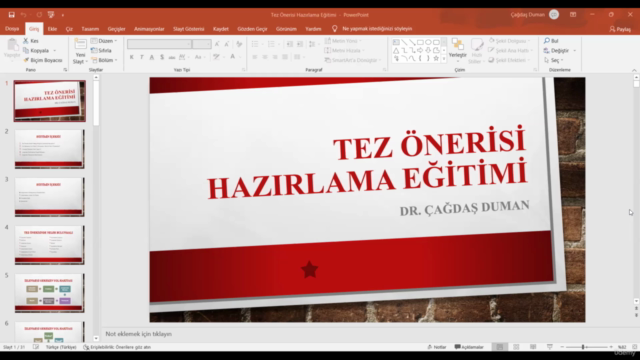The width and height of the screenshot is (640, 360).
Task: Switch to the Slayt Gösterisi tab
Action: click(x=189, y=29)
